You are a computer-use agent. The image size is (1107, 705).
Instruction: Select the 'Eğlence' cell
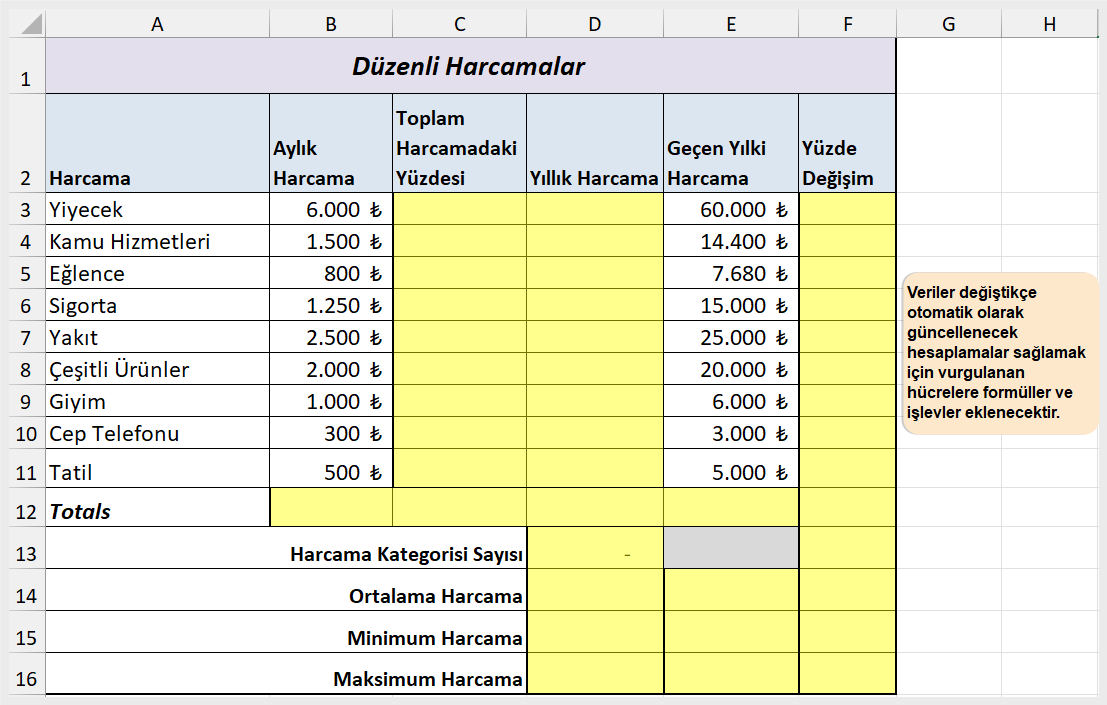157,273
